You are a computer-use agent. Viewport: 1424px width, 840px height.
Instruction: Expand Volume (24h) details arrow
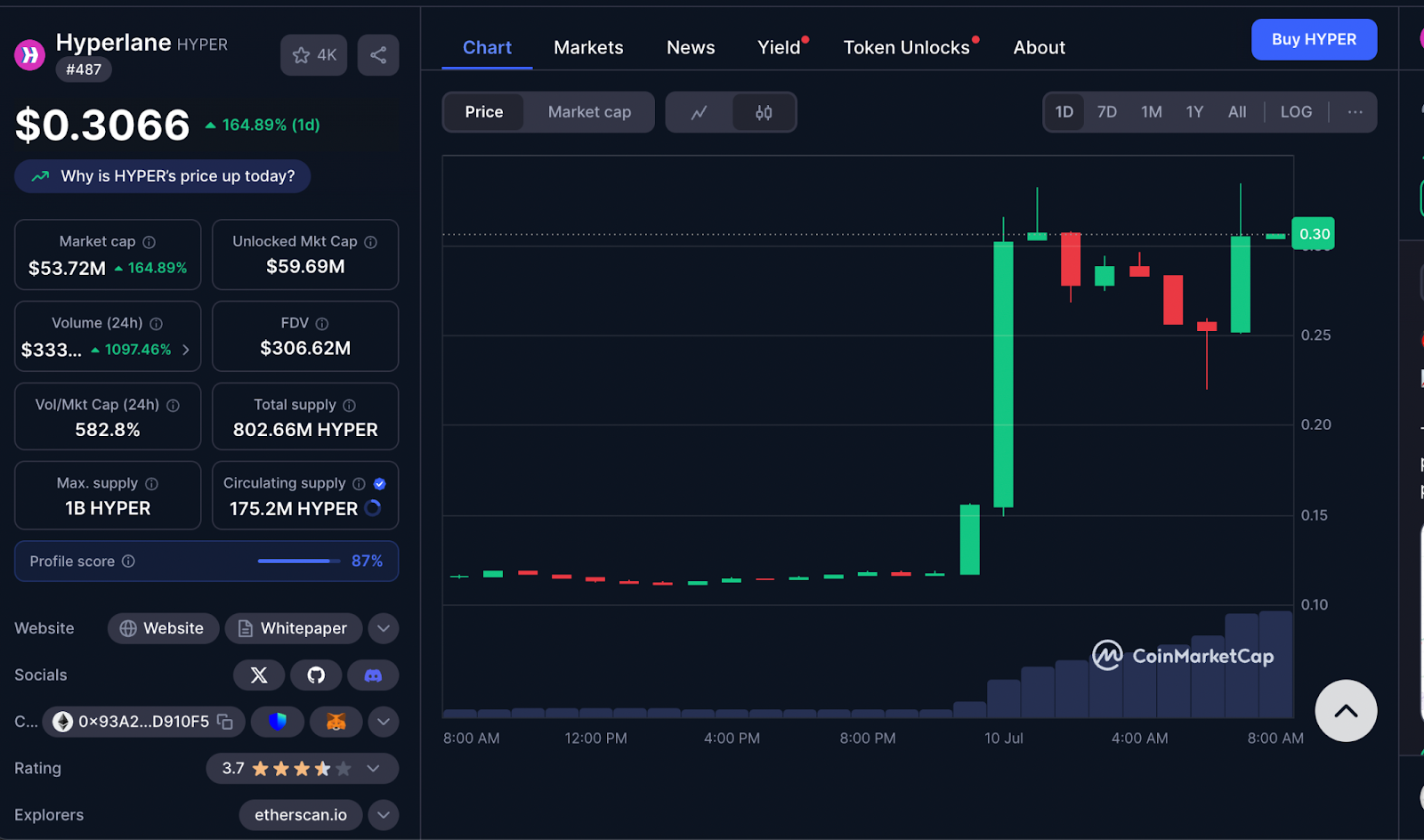(186, 350)
